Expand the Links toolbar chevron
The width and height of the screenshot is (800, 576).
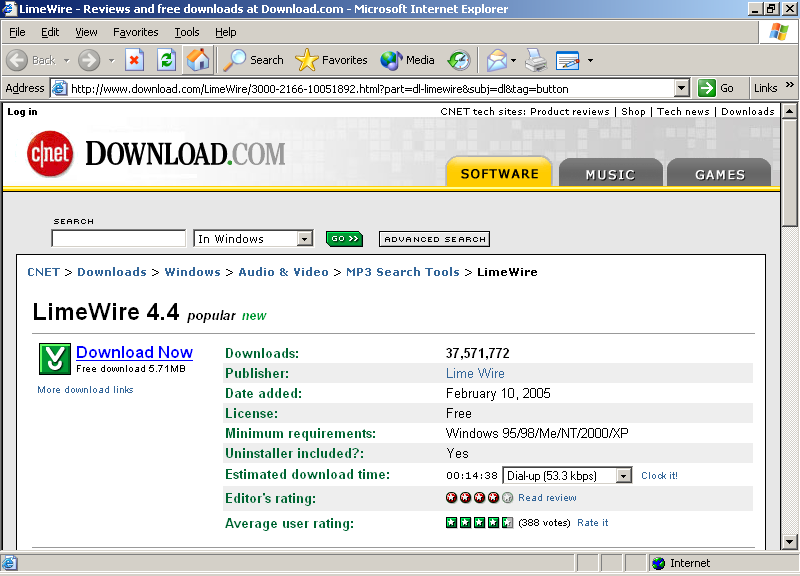(789, 85)
